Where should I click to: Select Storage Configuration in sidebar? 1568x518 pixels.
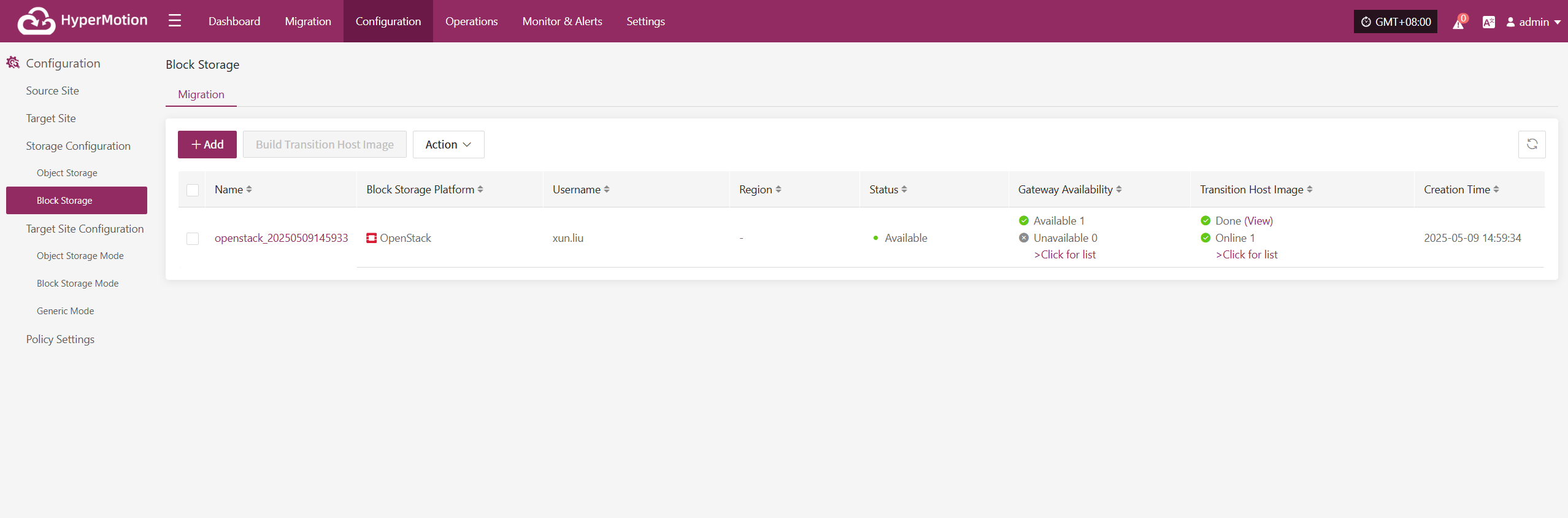pos(79,146)
